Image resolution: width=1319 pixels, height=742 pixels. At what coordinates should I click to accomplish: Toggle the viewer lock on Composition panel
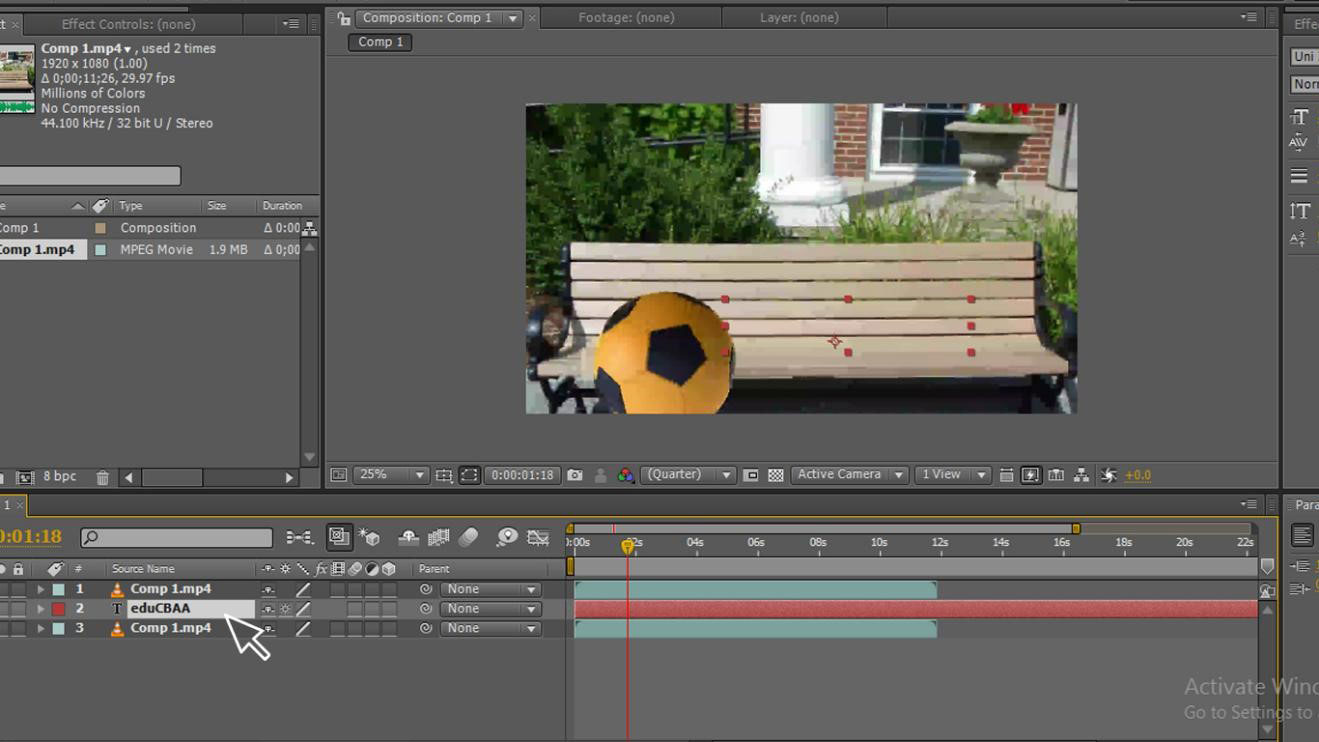pos(343,18)
